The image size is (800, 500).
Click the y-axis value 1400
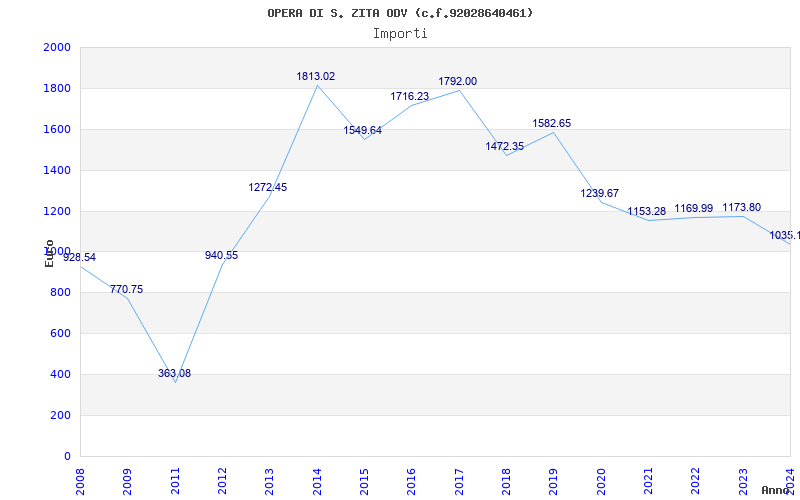click(x=57, y=170)
